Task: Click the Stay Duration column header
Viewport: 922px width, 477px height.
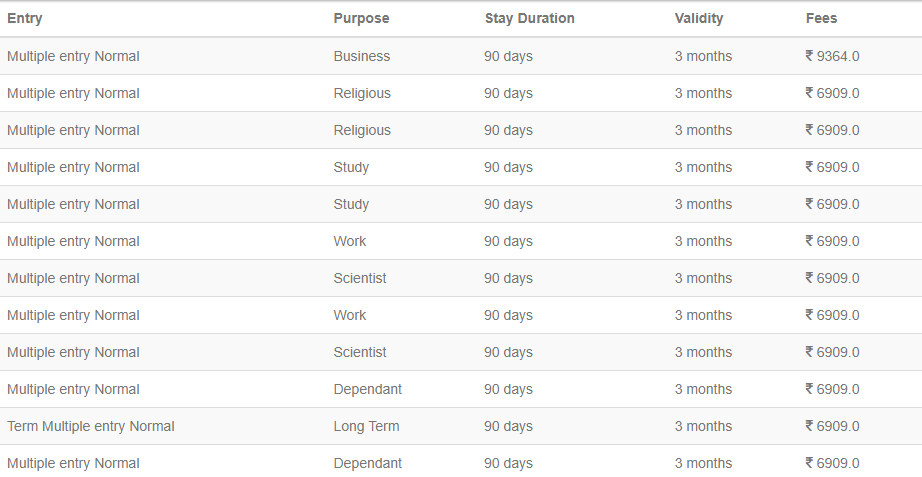Action: tap(529, 18)
